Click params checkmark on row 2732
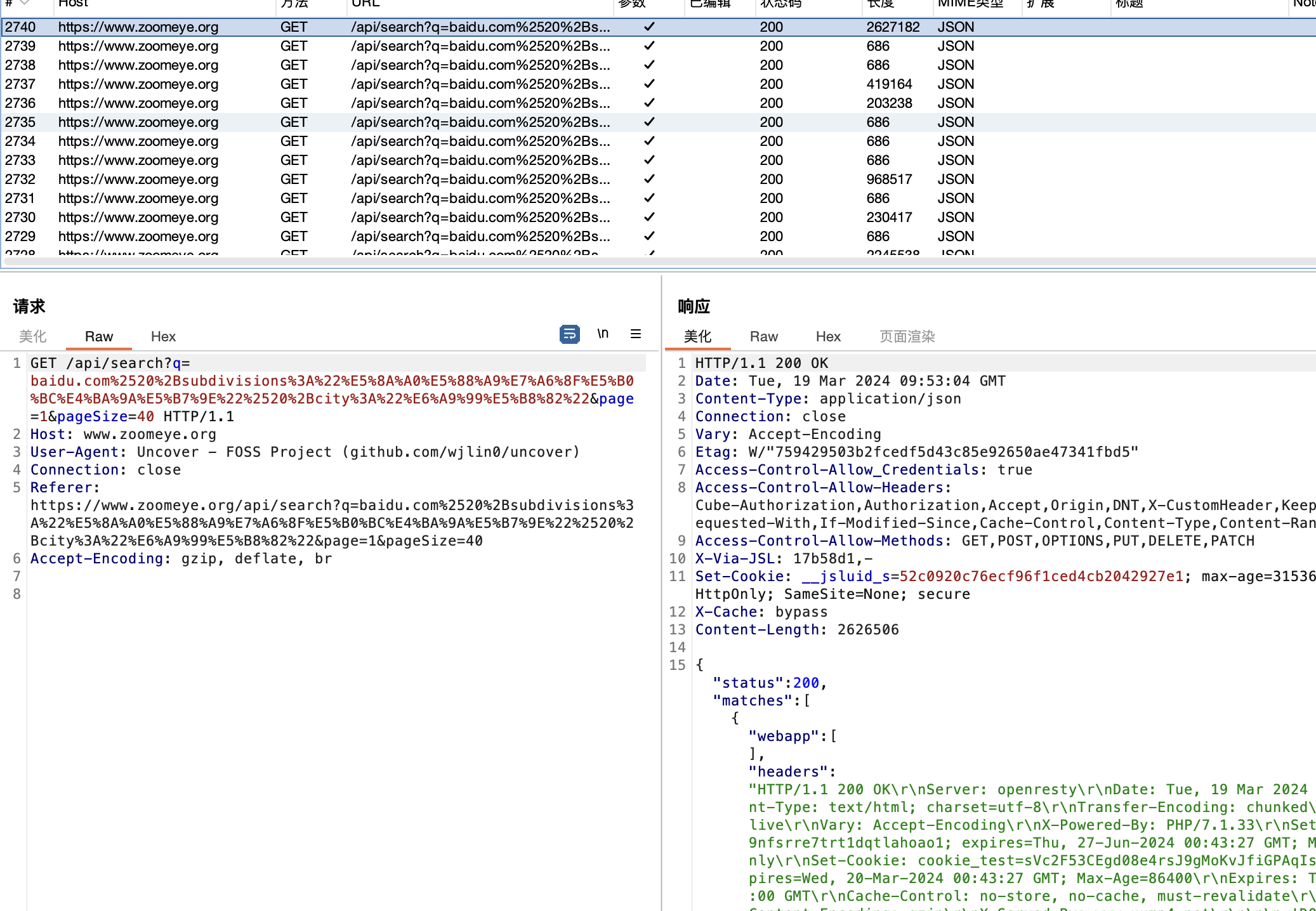 649,180
